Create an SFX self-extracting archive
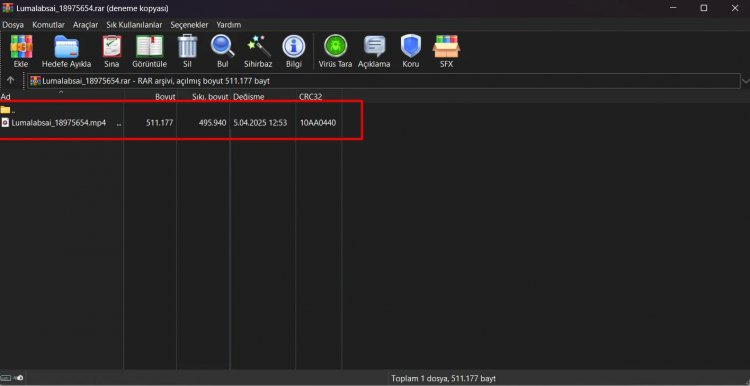 coord(446,51)
